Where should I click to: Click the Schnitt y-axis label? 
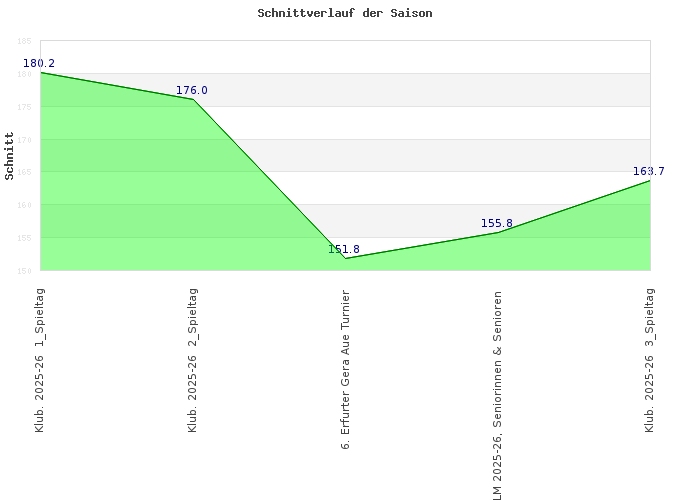click(x=10, y=155)
